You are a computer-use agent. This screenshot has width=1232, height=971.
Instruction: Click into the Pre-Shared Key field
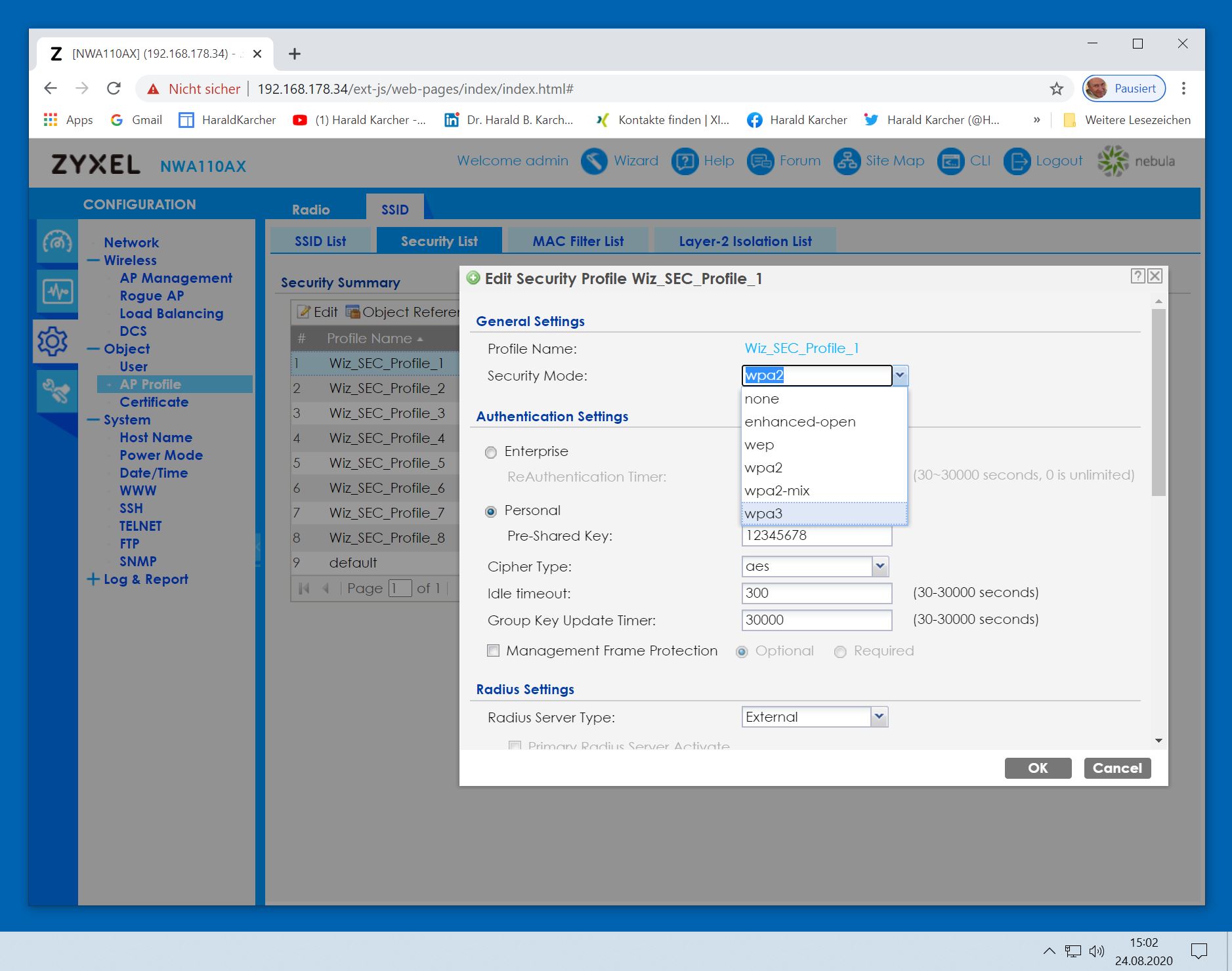pos(817,536)
